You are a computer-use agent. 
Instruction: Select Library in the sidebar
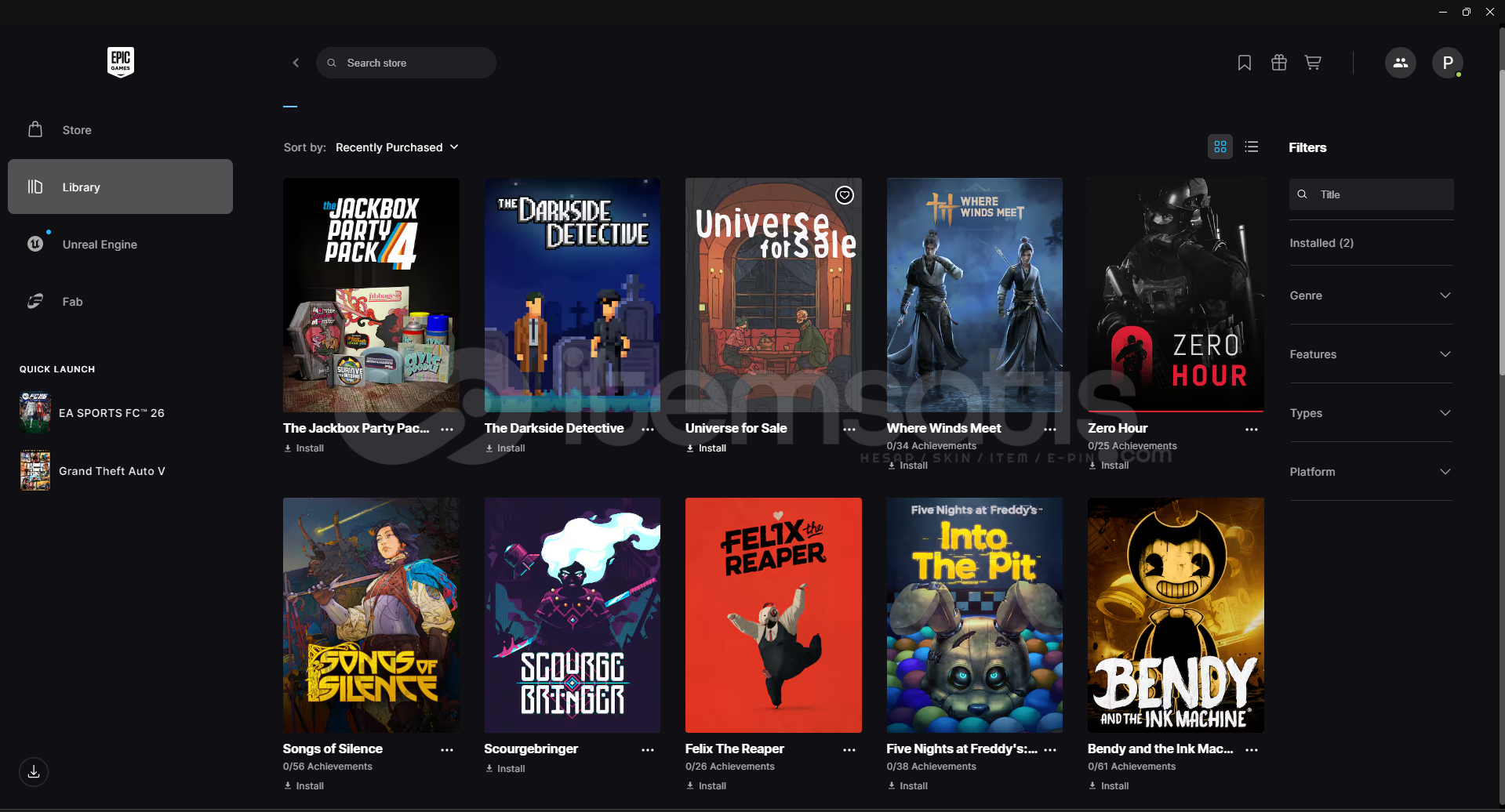pos(120,187)
